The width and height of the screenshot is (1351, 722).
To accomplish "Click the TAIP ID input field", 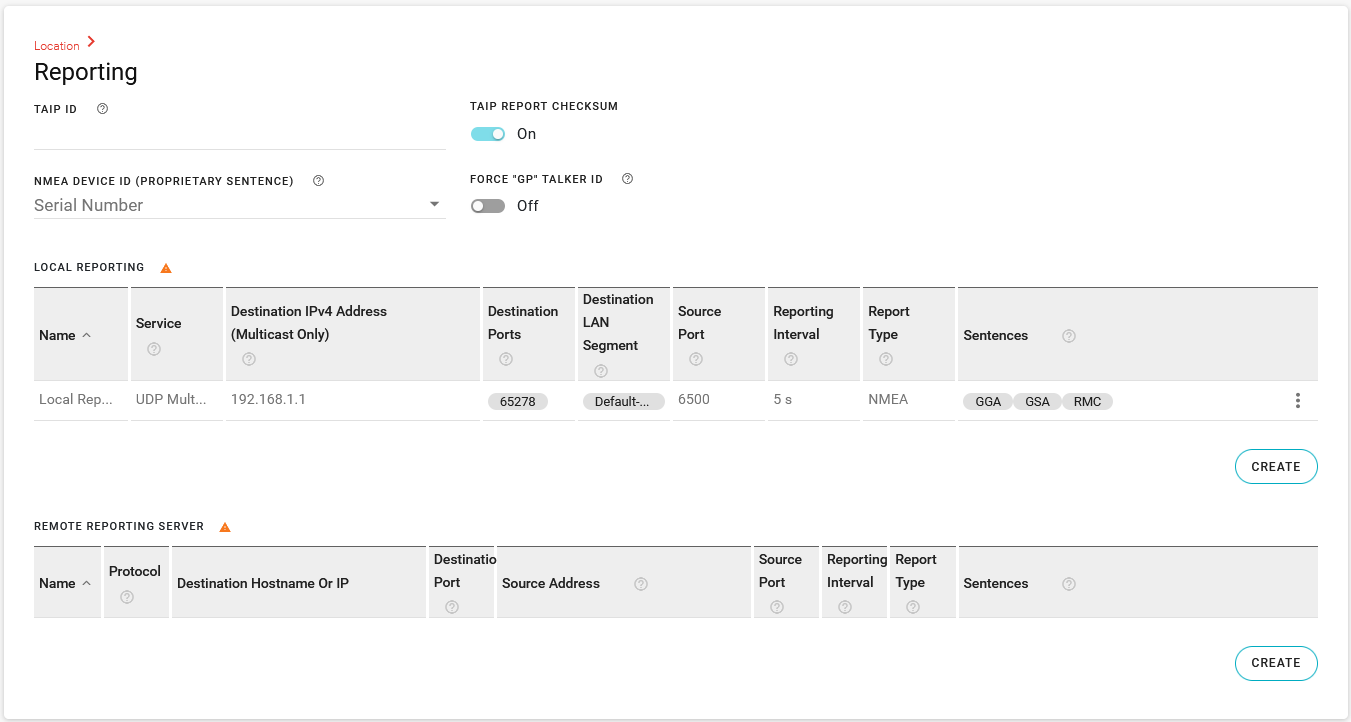I will click(x=239, y=135).
